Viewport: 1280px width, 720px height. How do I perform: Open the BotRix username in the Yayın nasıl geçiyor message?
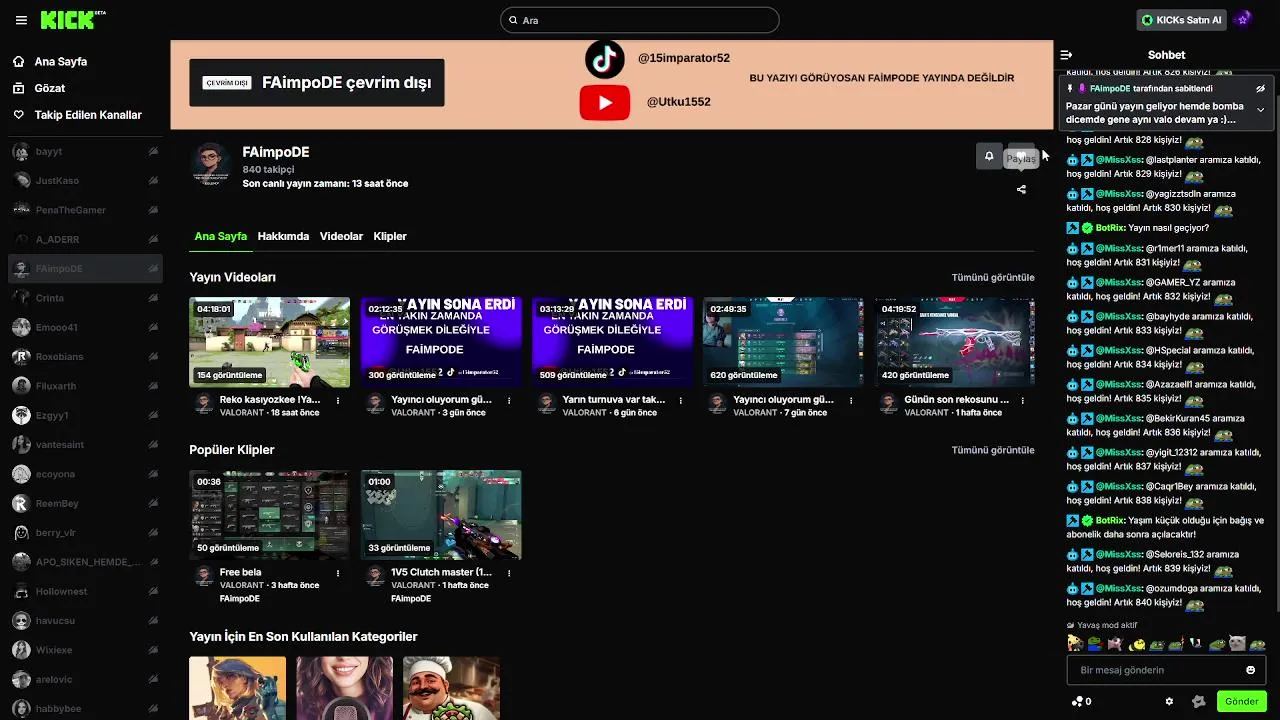tap(1109, 228)
